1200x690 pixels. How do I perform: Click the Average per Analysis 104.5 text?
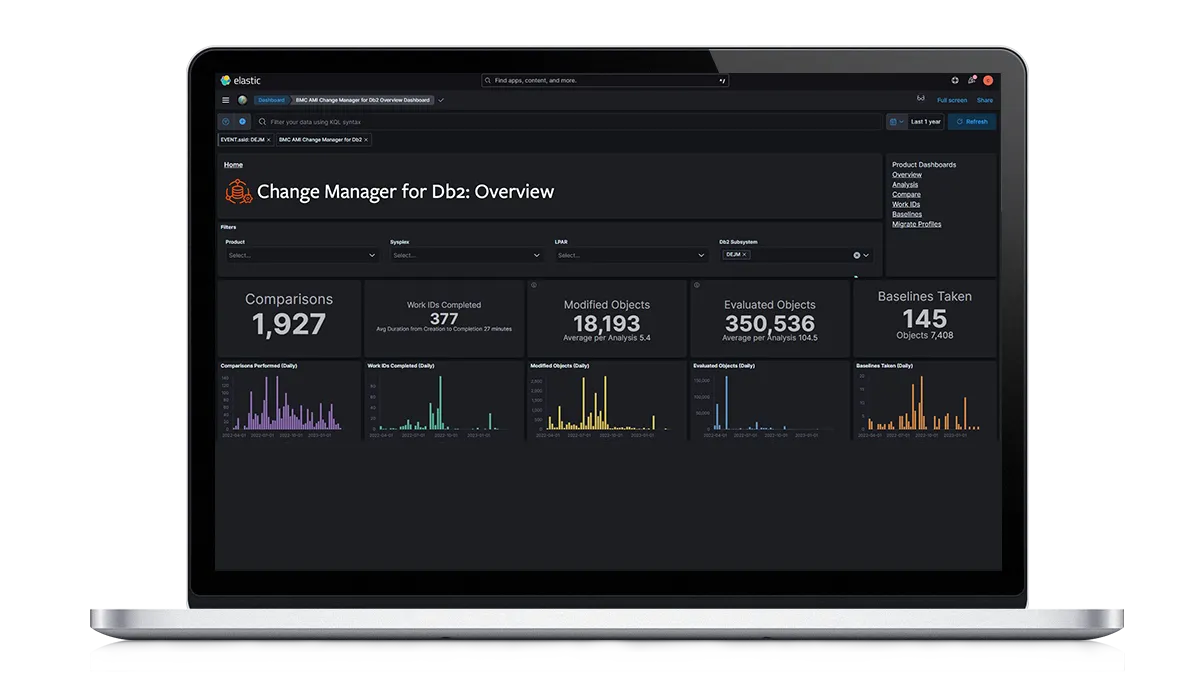770,338
